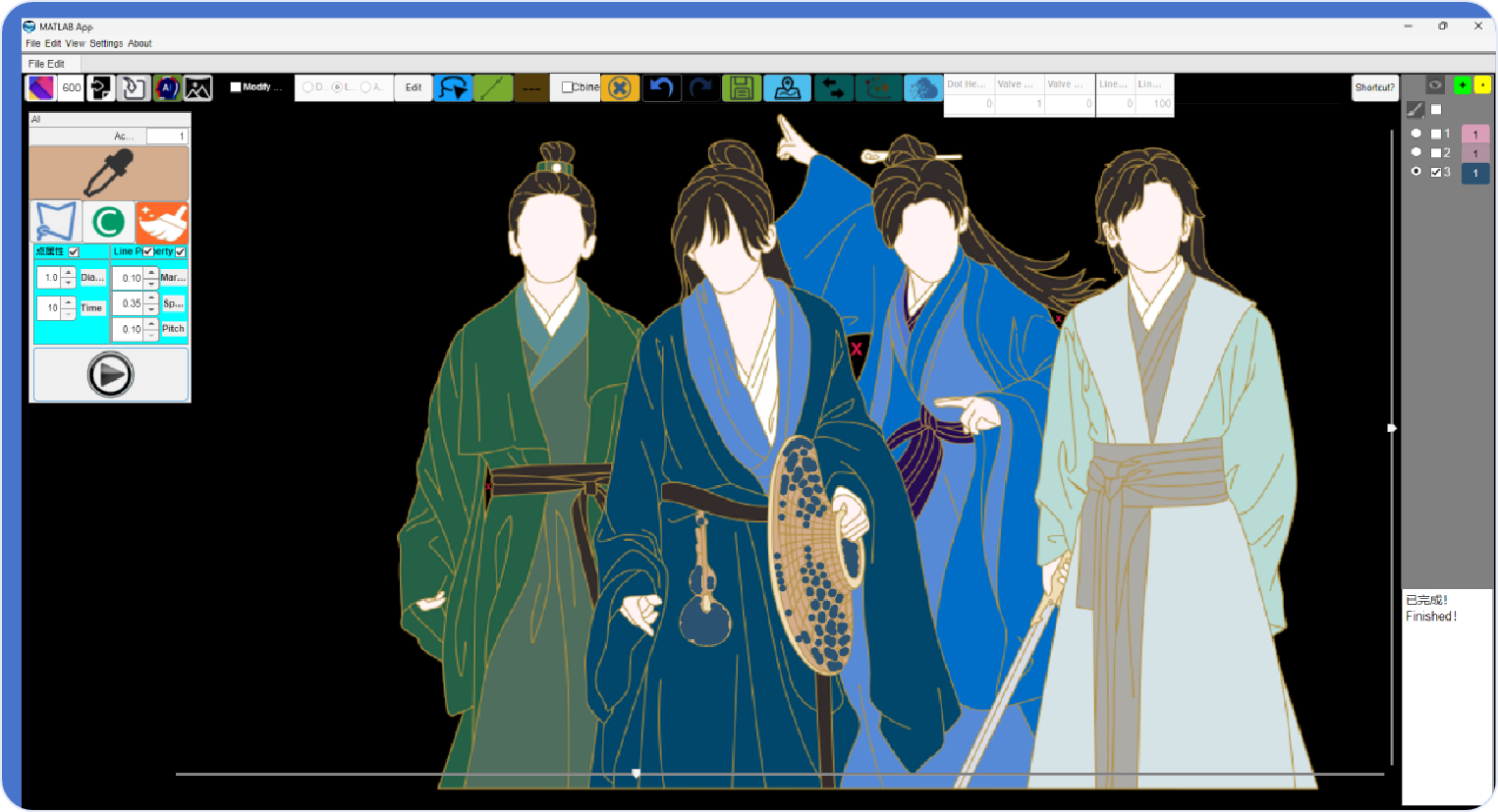Select the radio dot for layer 3
The width and height of the screenshot is (1498, 812).
(1415, 171)
